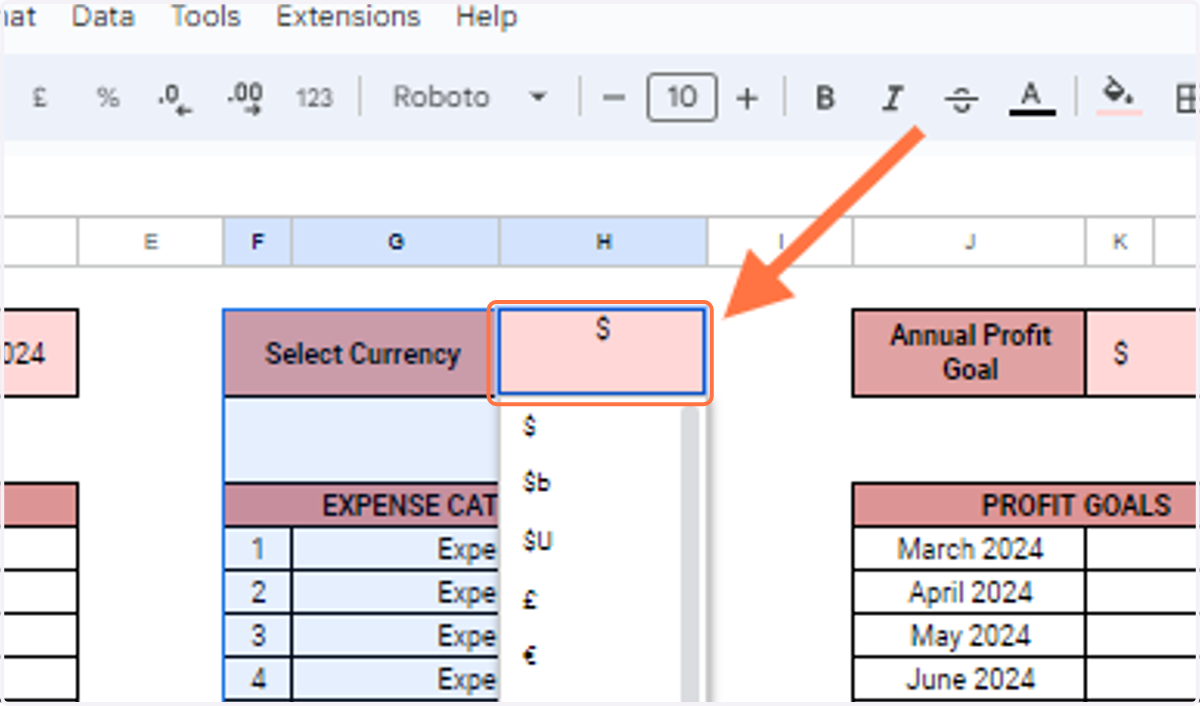Format as percent
The image size is (1200, 706).
point(107,98)
